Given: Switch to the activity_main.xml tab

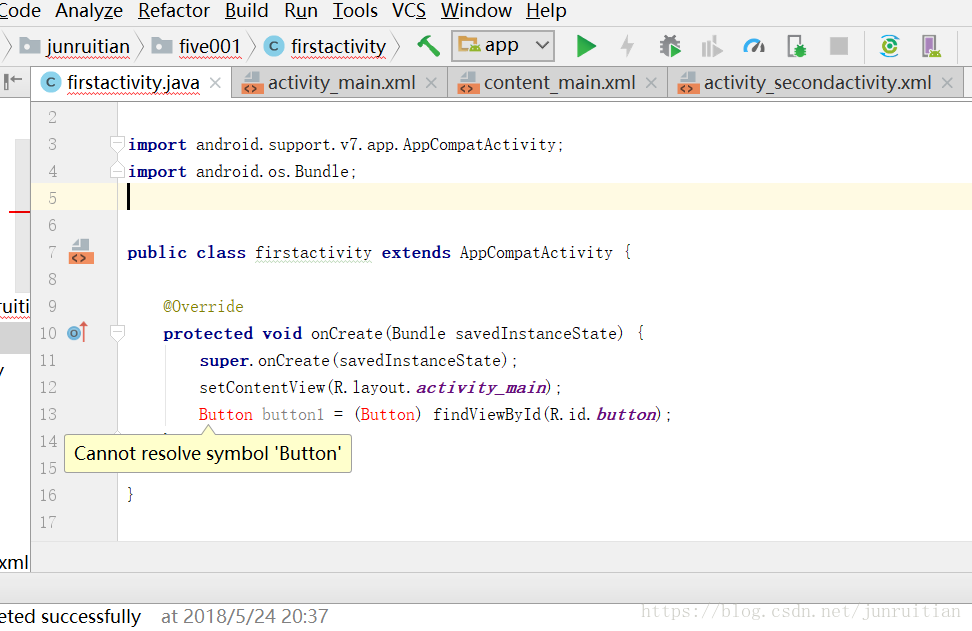Looking at the screenshot, I should tap(342, 82).
